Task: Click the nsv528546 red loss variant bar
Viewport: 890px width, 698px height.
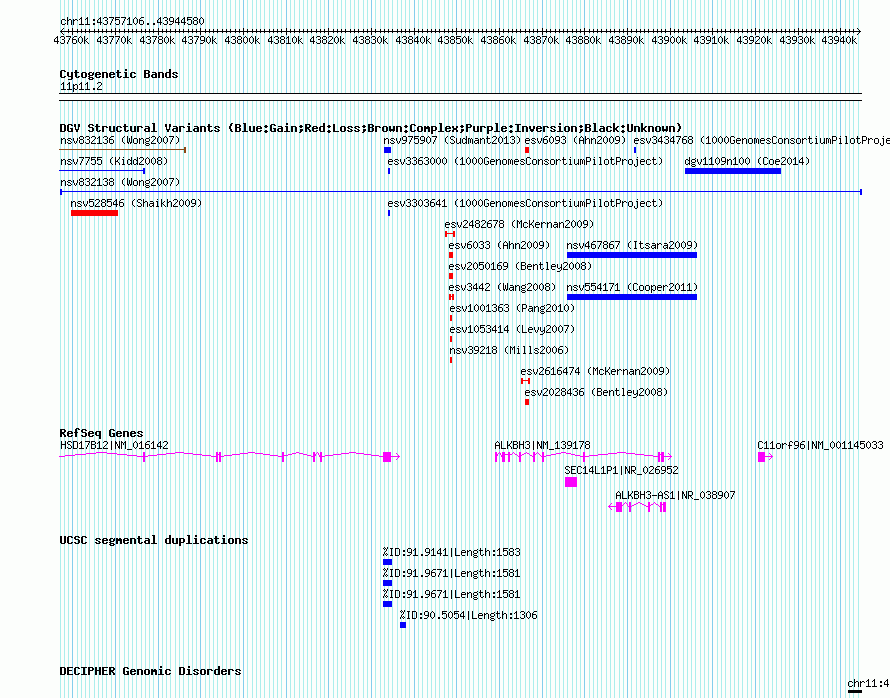Action: click(94, 213)
